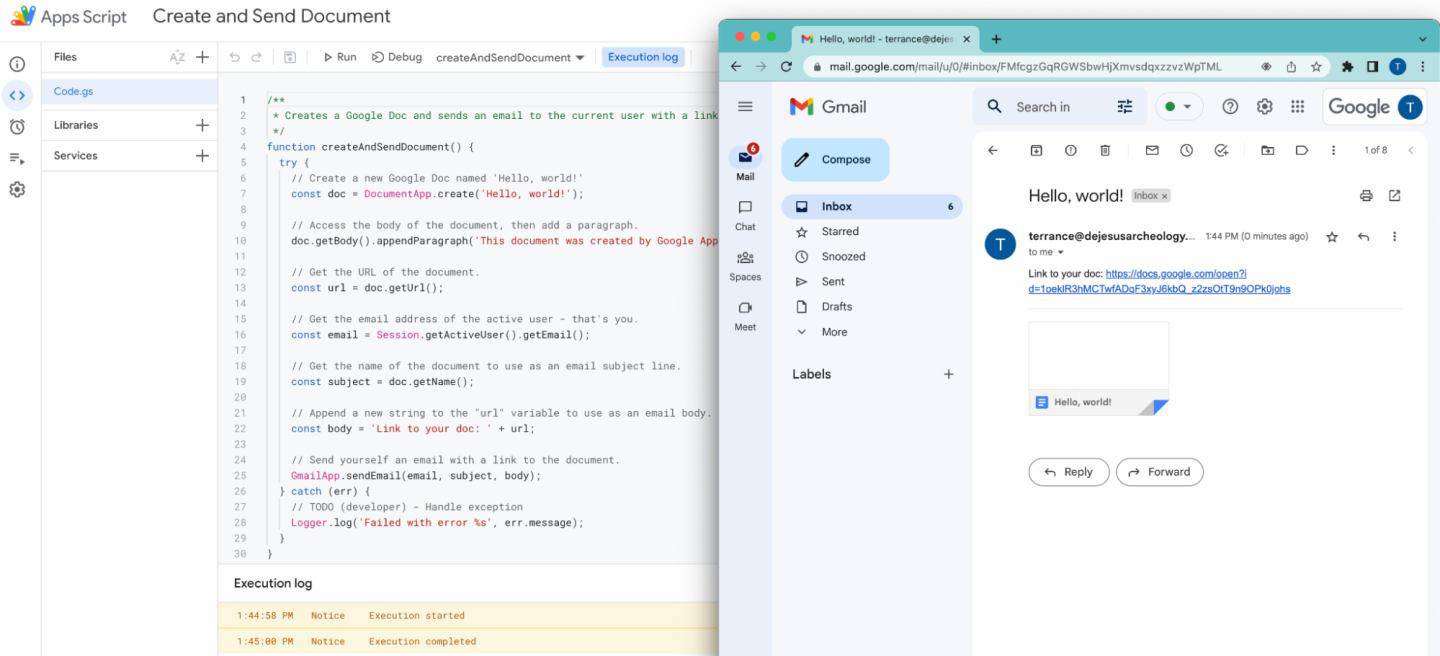The height and width of the screenshot is (656, 1440).
Task: Delete the email with the trash icon
Action: [x=1105, y=150]
